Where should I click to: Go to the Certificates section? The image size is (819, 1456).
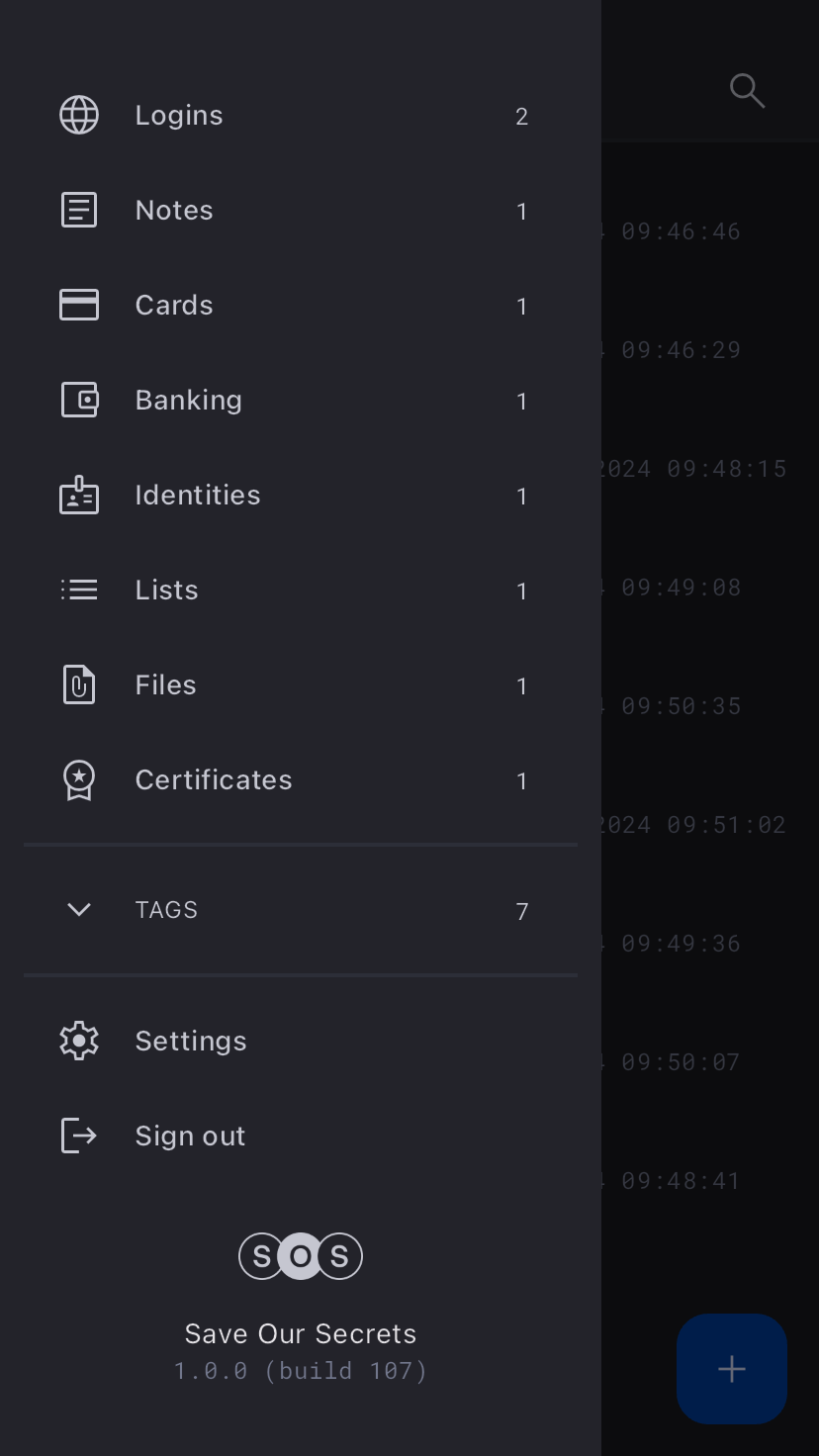click(x=214, y=780)
